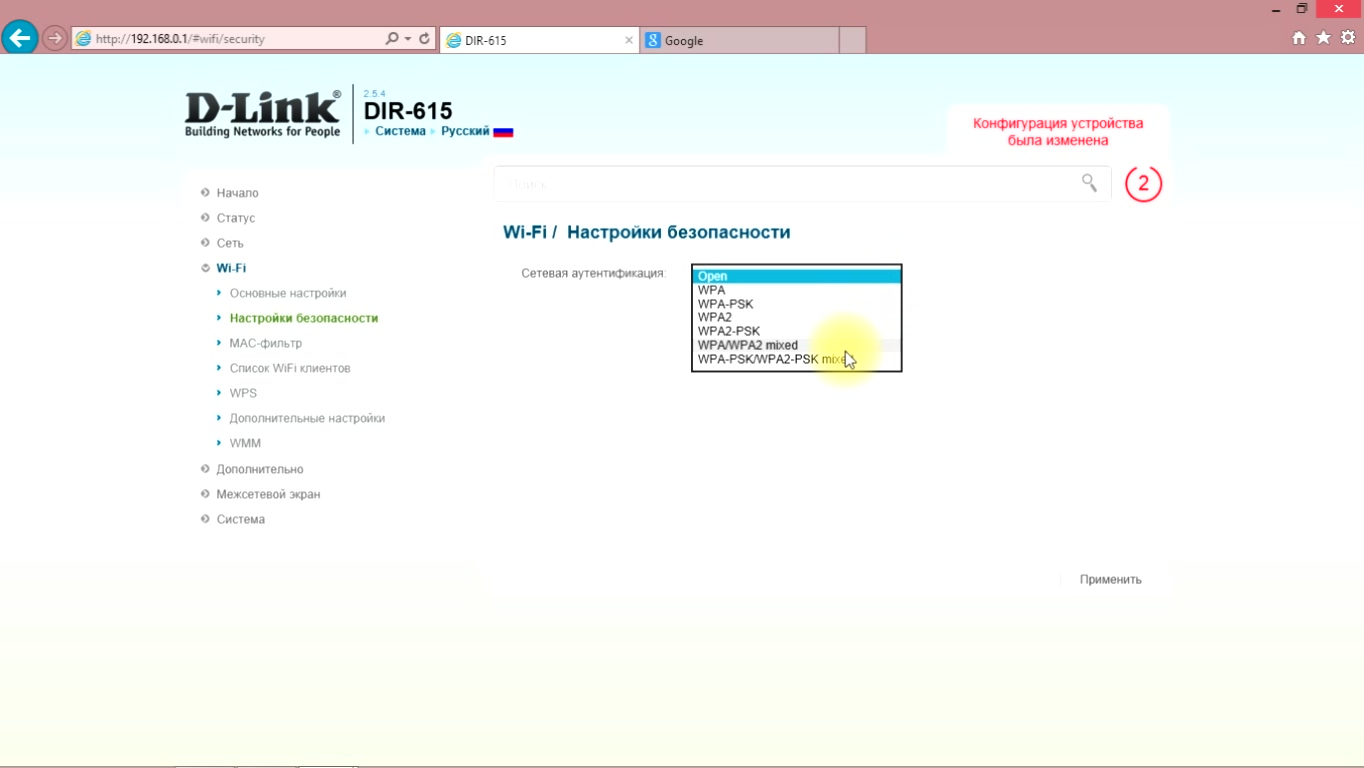Click the D-Link logo
1364x768 pixels.
(263, 114)
